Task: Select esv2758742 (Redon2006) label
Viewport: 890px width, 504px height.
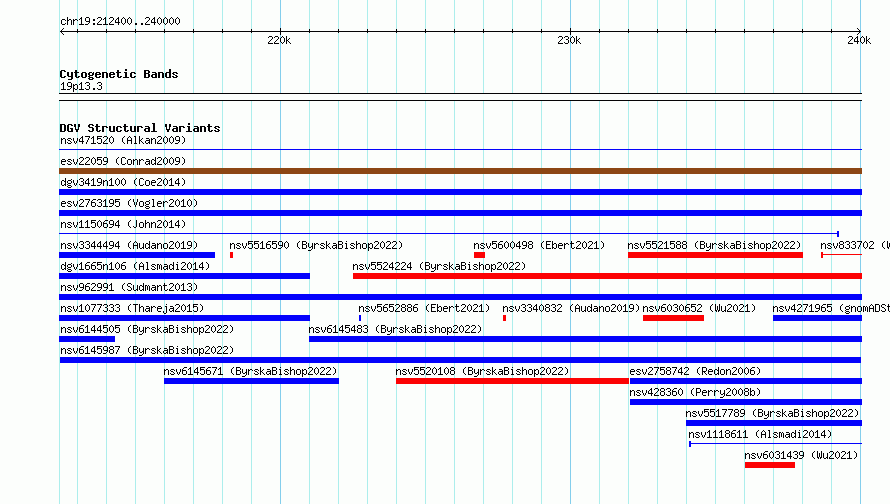Action: point(695,371)
